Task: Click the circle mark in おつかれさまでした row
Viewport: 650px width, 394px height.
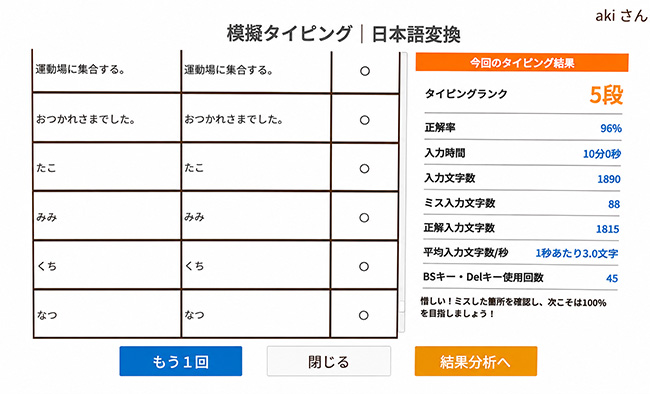Action: point(365,120)
